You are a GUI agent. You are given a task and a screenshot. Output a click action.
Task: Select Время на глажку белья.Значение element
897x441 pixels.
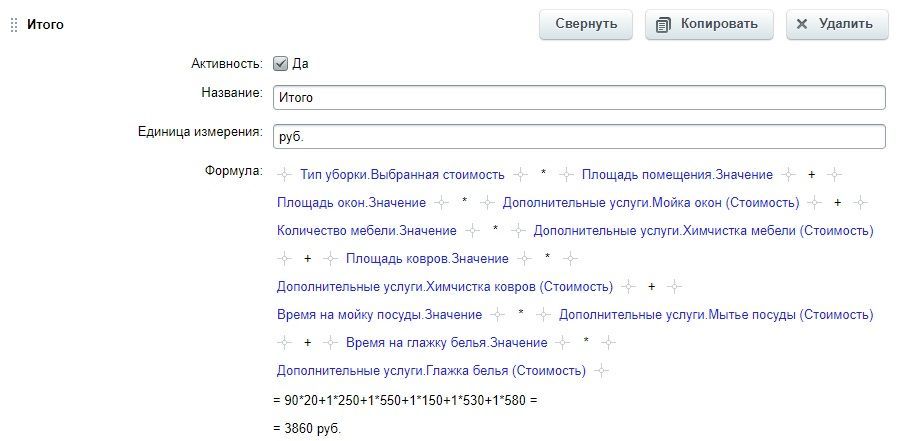(x=447, y=343)
